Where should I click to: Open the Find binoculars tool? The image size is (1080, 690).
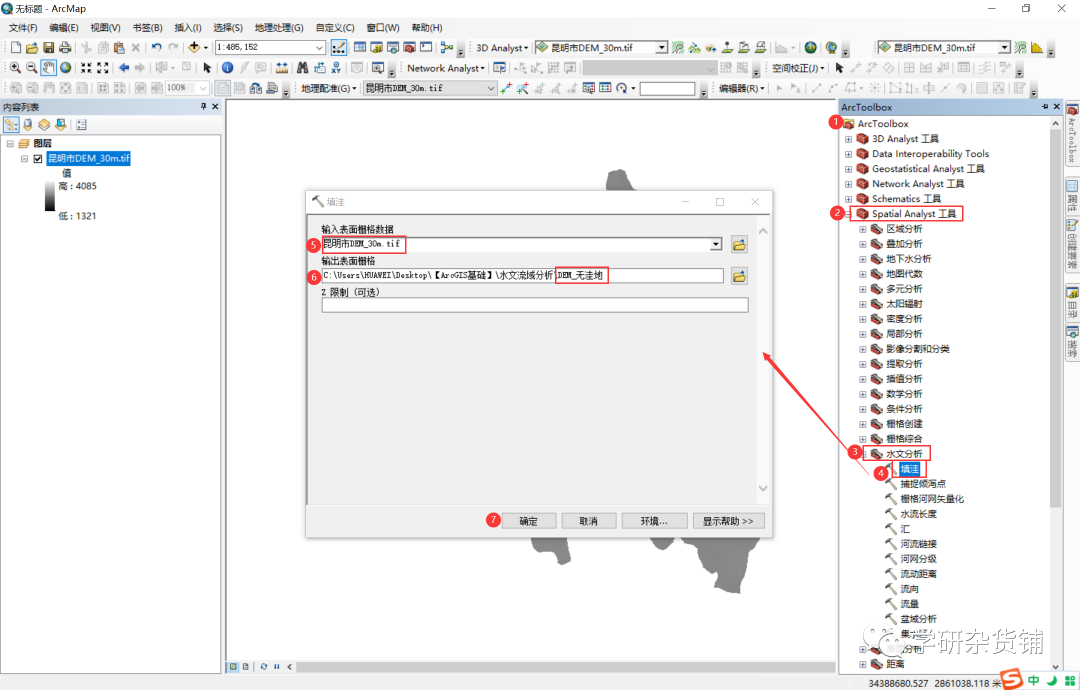click(x=302, y=67)
